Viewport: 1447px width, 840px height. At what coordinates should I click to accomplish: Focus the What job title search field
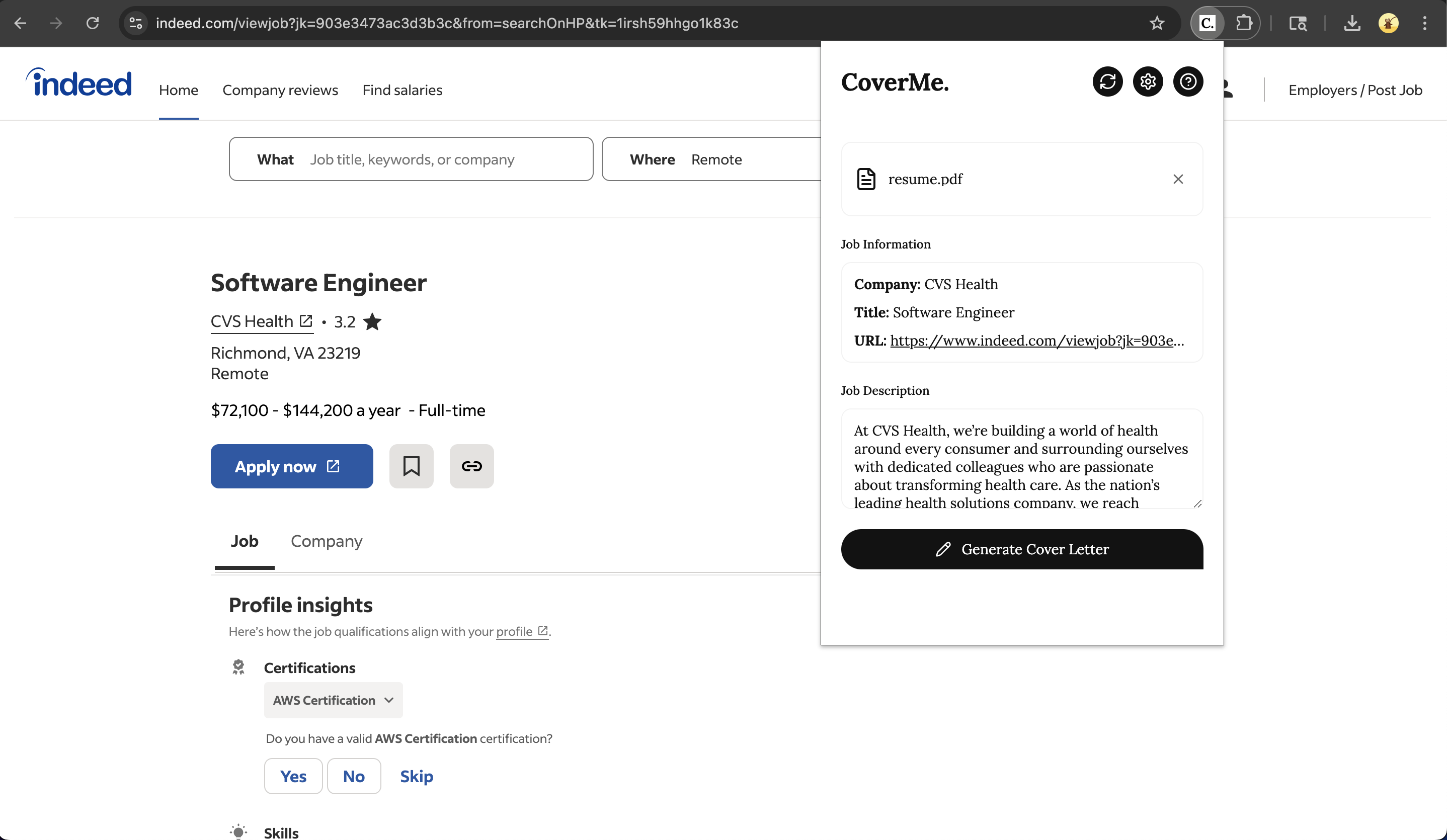click(411, 159)
